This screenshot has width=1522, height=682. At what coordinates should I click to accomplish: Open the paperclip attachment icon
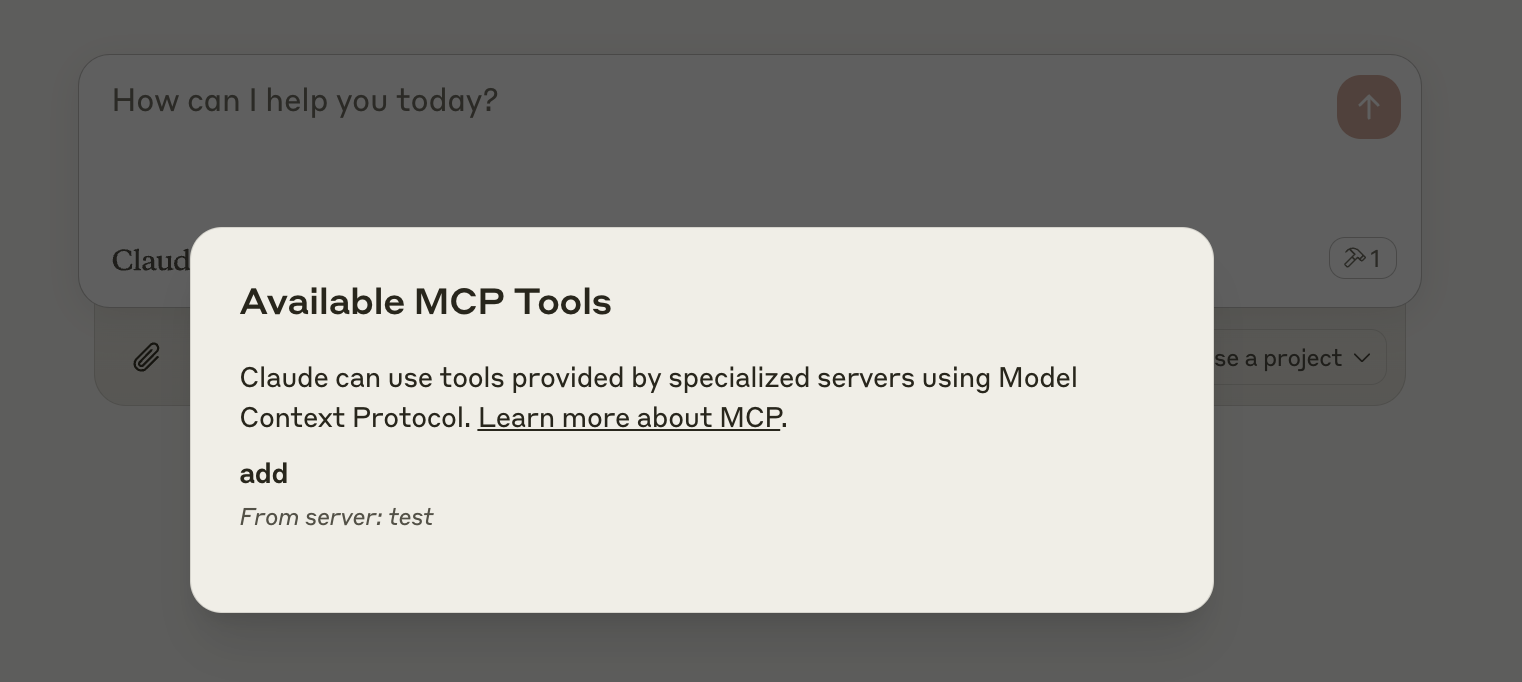coord(146,357)
